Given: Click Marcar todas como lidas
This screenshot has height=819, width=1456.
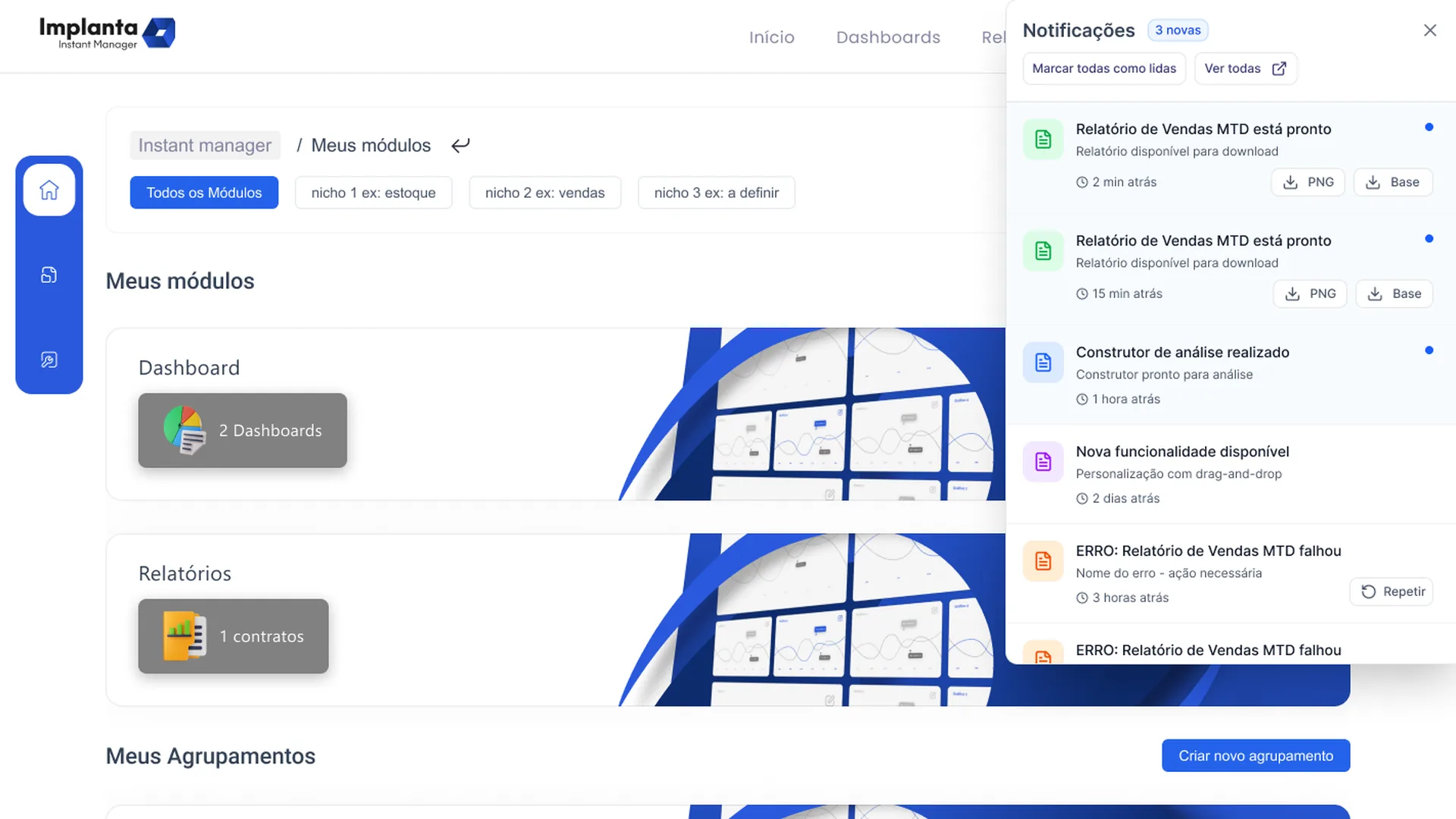Looking at the screenshot, I should [x=1103, y=68].
